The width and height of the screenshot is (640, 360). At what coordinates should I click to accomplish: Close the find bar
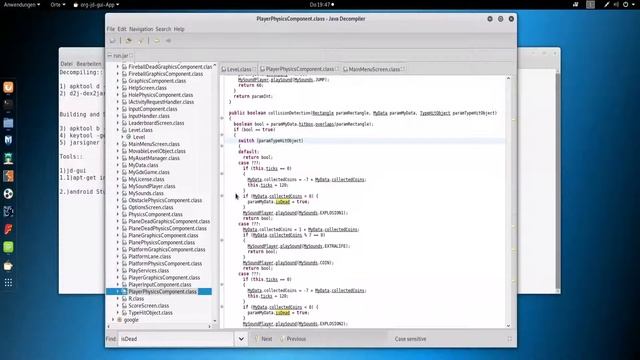point(509,339)
